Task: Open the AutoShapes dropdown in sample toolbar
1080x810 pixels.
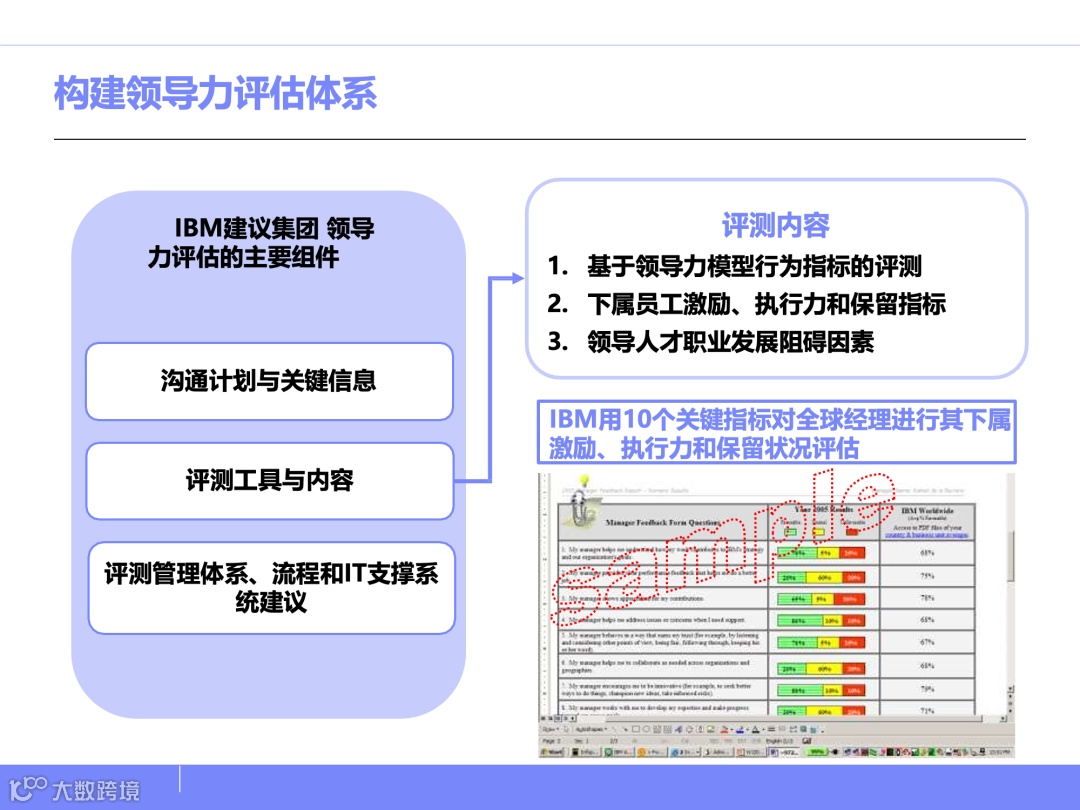Action: (x=591, y=729)
